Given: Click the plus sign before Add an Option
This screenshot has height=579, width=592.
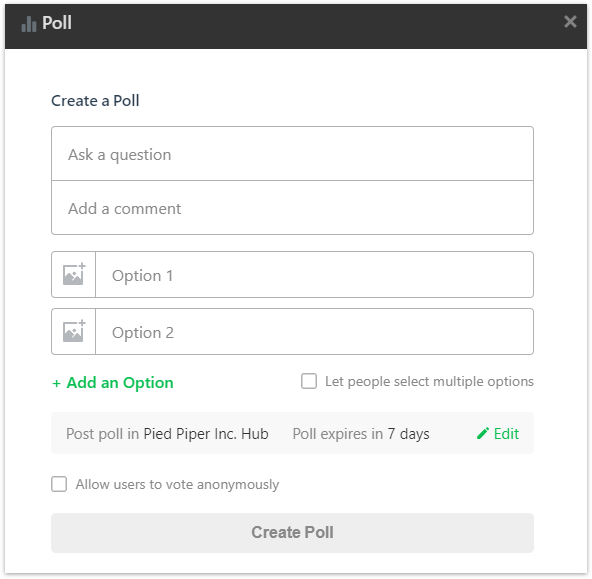Looking at the screenshot, I should (x=56, y=383).
